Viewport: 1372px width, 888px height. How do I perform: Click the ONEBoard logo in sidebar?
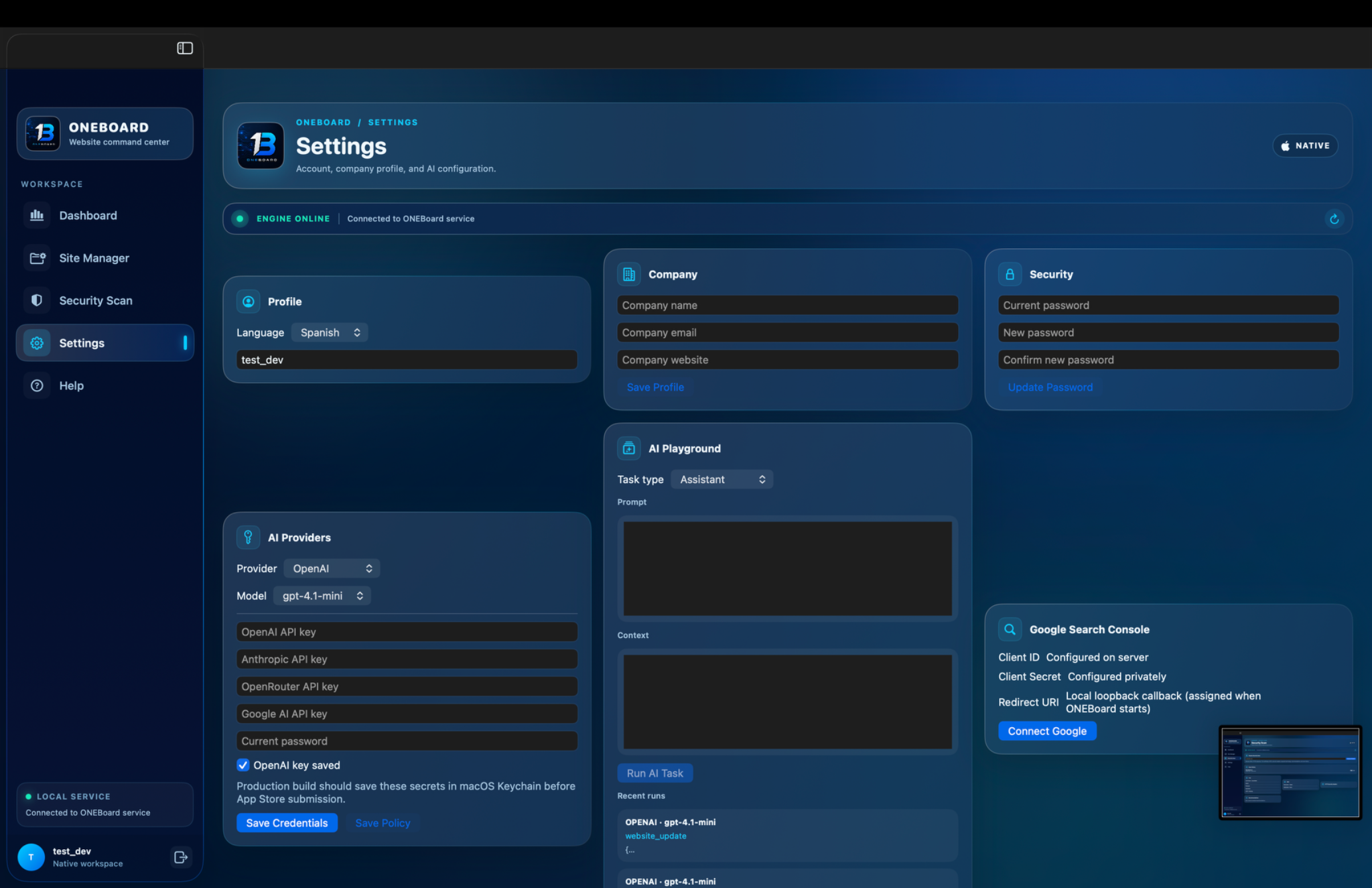click(43, 133)
